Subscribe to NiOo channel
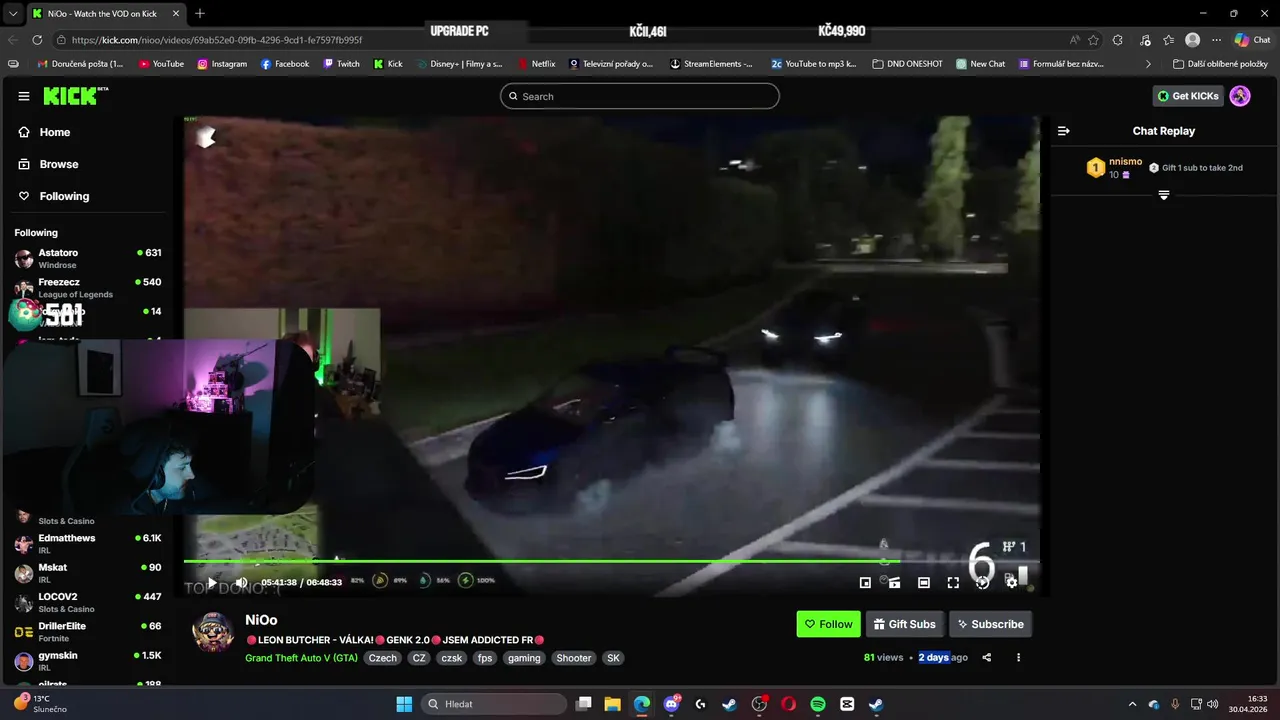 coord(990,624)
